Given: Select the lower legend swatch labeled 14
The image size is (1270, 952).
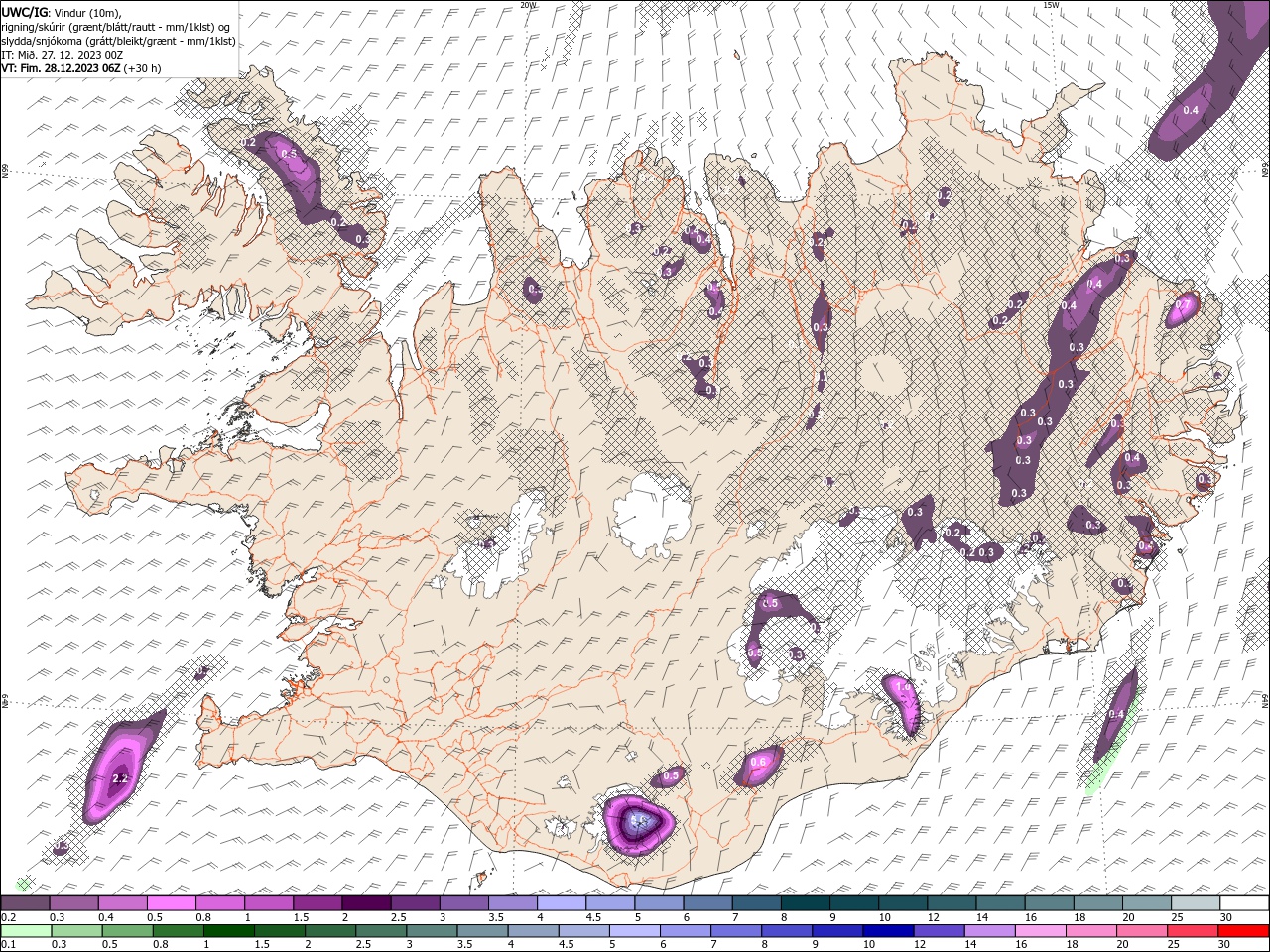Looking at the screenshot, I should click(x=990, y=930).
